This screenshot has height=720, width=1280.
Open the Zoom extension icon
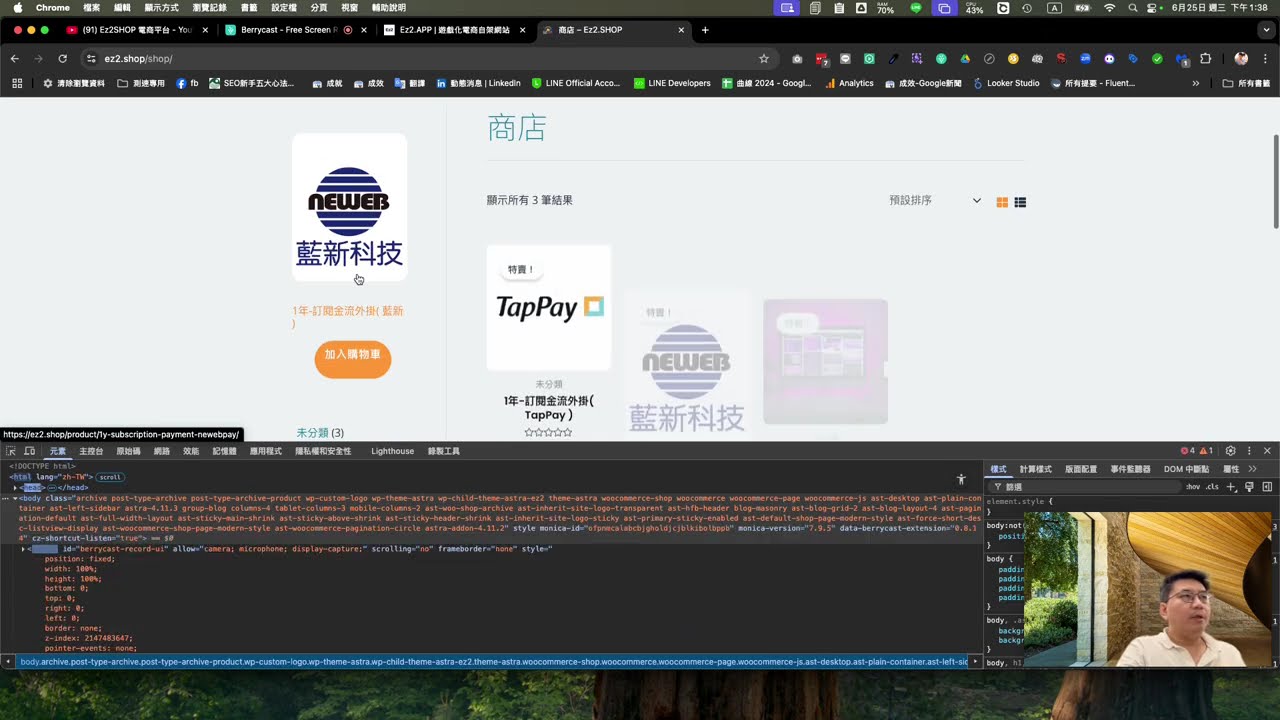[x=1085, y=58]
